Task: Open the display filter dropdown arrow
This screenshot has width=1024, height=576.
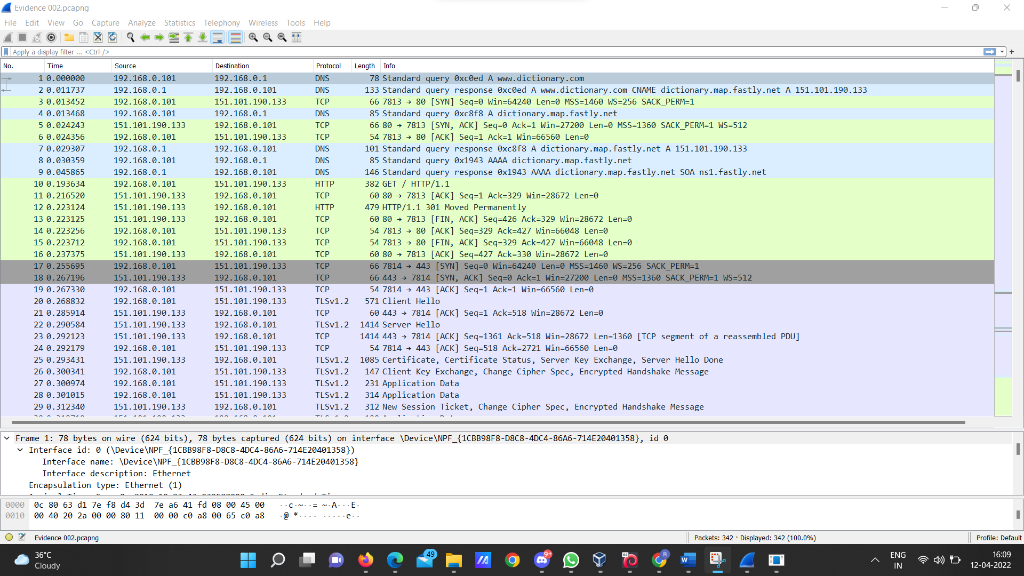Action: (x=1002, y=51)
